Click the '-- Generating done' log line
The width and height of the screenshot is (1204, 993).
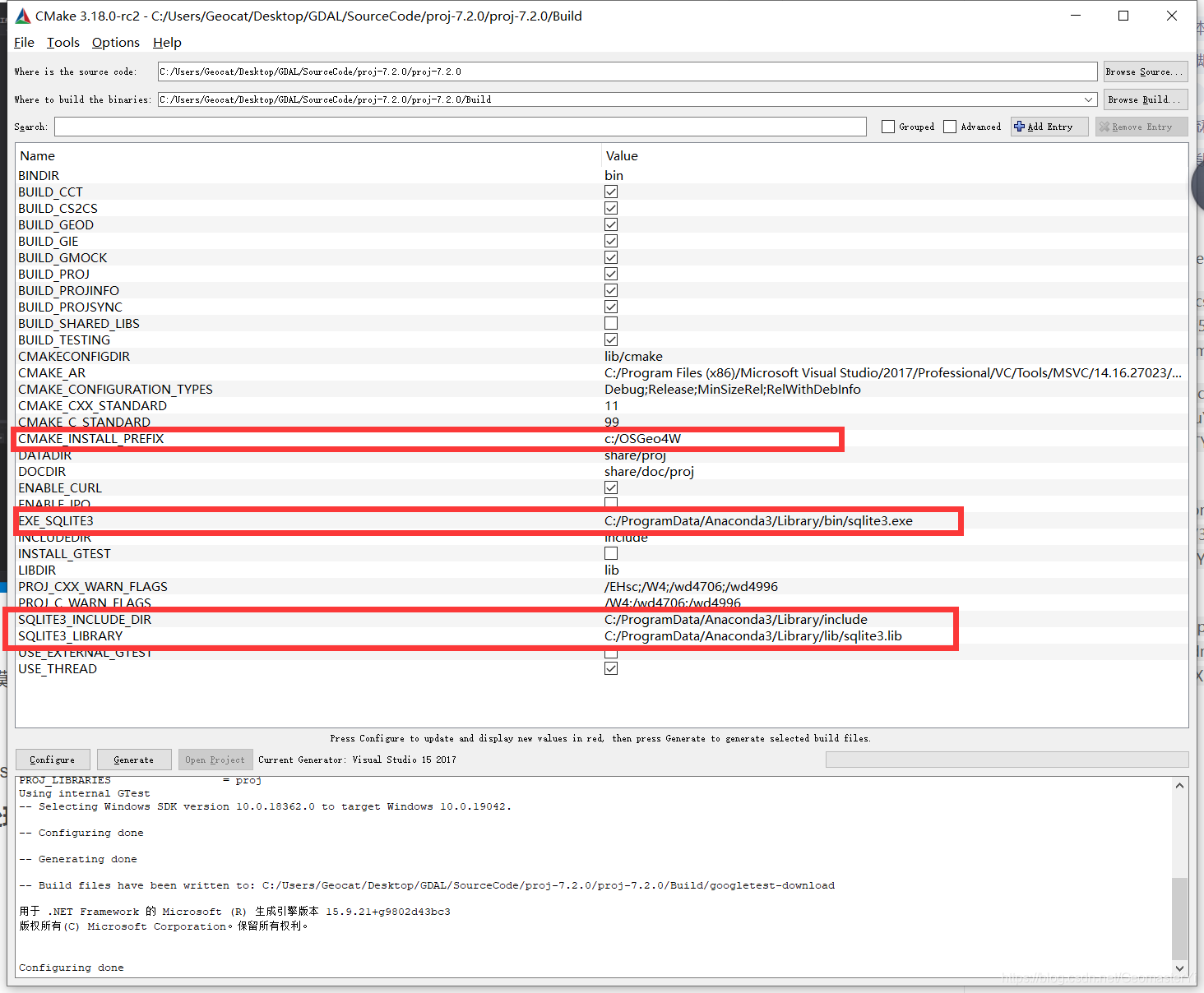click(78, 859)
